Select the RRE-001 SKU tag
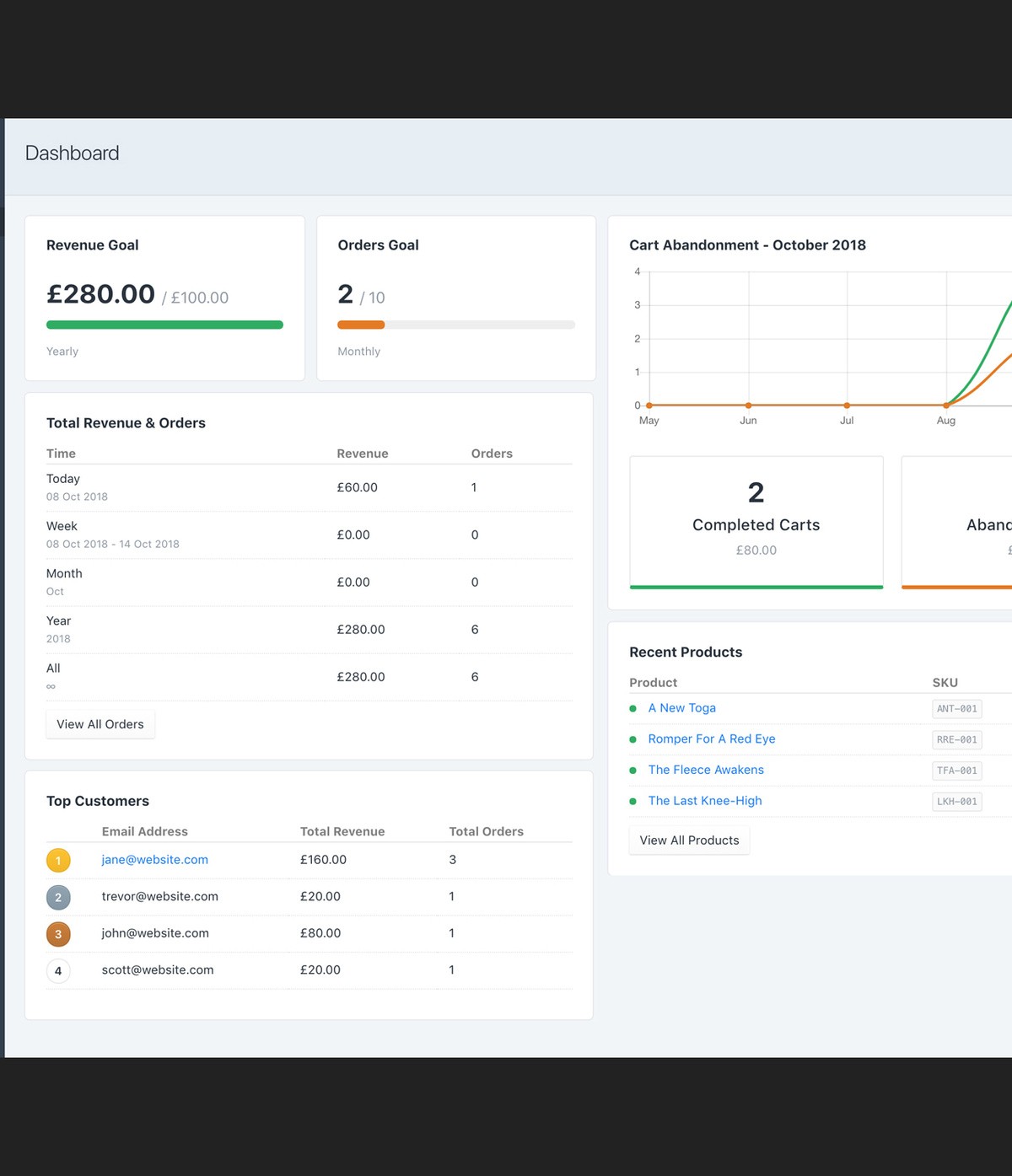 [x=956, y=739]
